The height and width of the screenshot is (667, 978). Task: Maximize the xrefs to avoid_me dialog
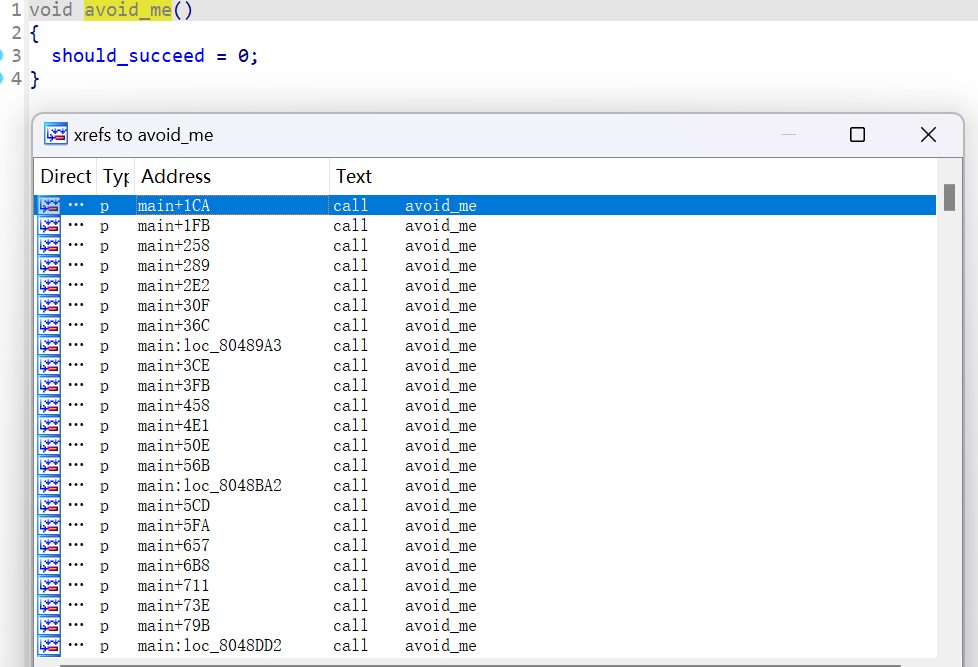coord(858,135)
